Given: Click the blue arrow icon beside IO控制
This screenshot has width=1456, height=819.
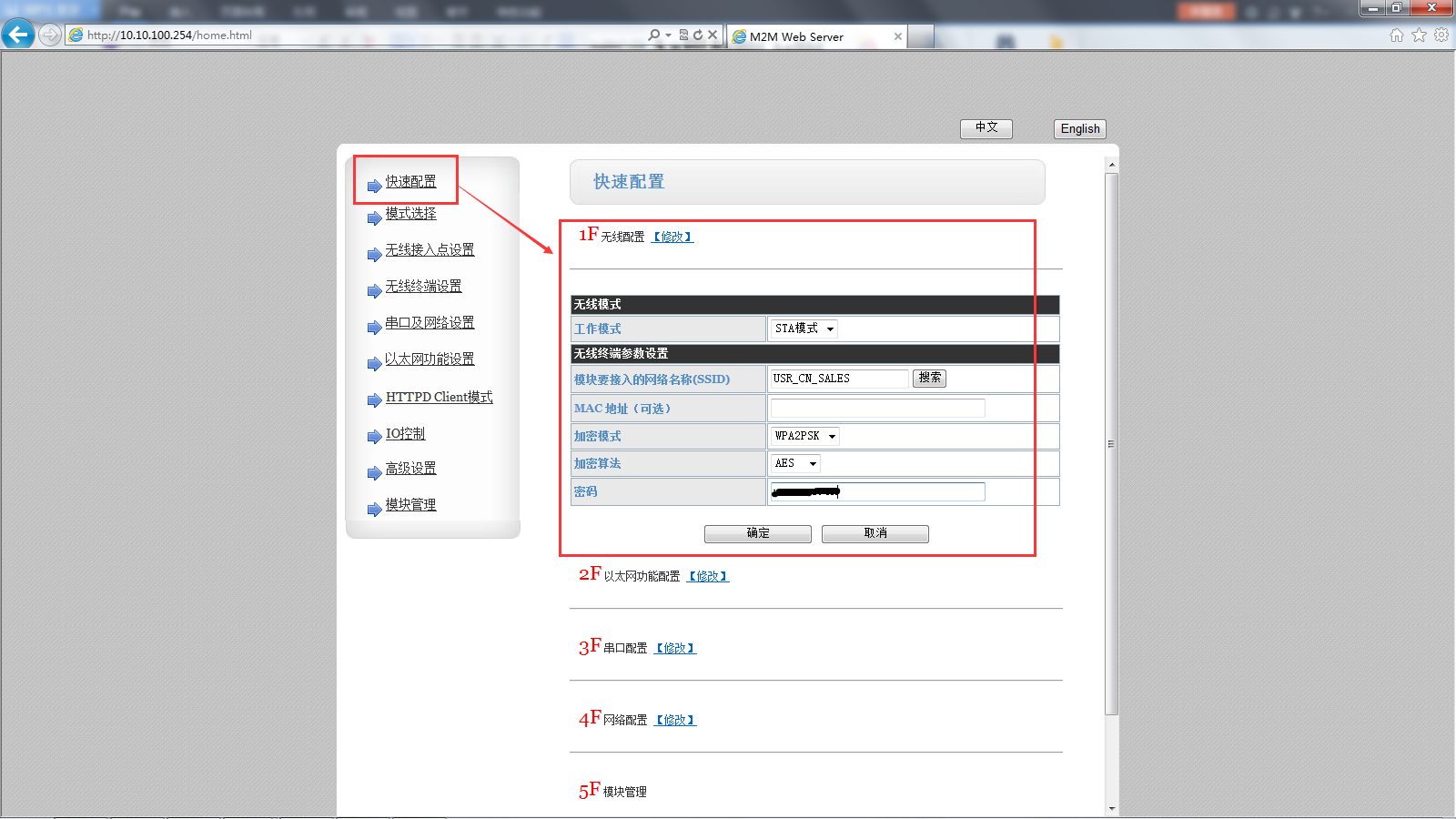Looking at the screenshot, I should pyautogui.click(x=374, y=437).
